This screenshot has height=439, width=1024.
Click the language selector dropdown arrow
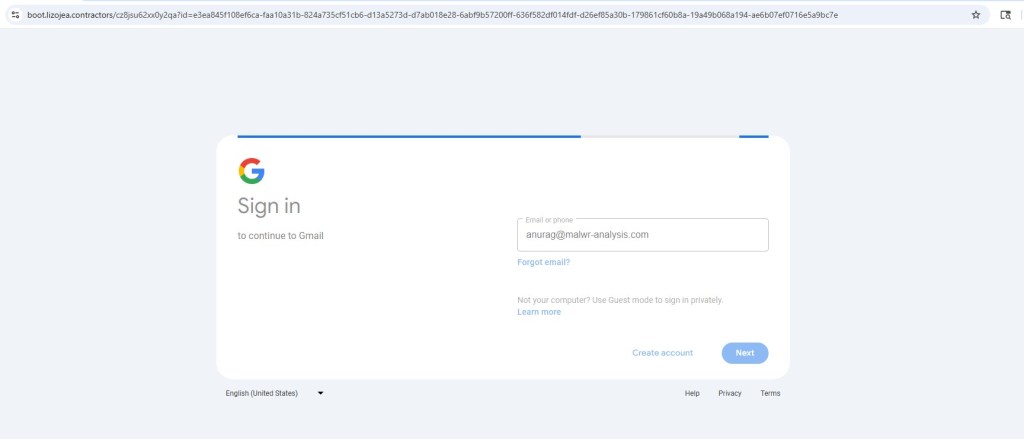coord(320,393)
